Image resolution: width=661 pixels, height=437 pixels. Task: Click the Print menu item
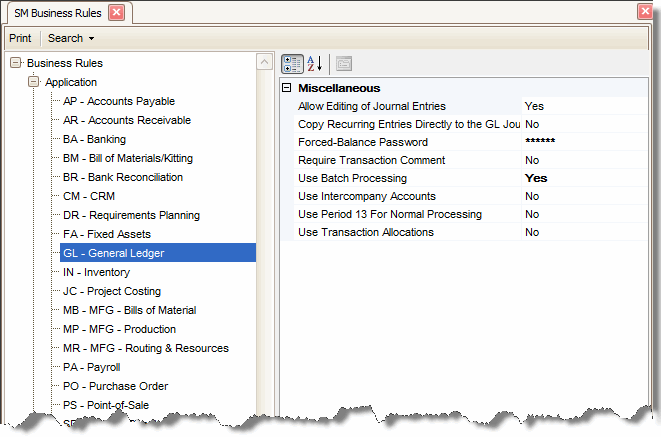(19, 38)
